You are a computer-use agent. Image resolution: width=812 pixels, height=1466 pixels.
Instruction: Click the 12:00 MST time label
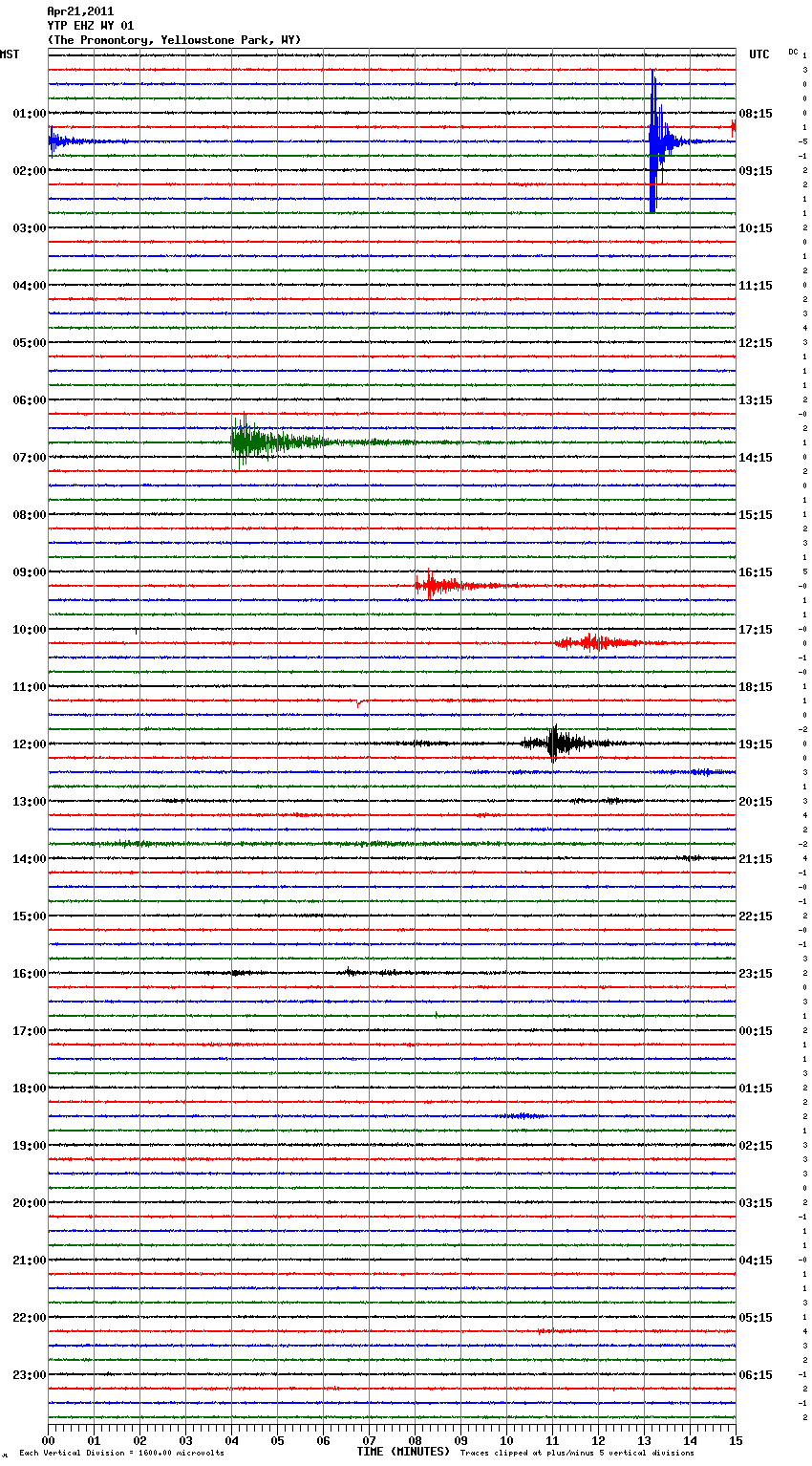[29, 744]
